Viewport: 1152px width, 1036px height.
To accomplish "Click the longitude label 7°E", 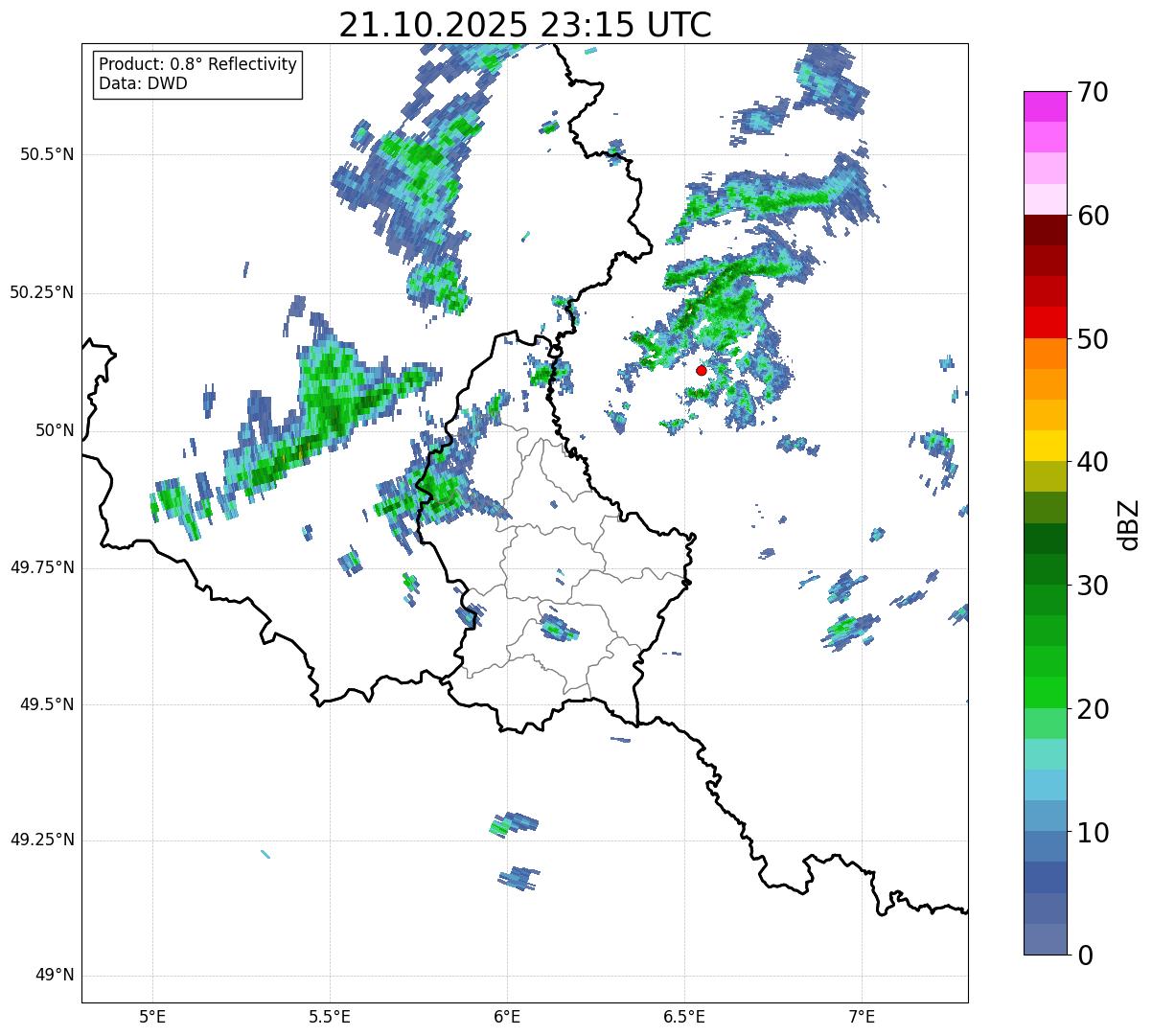I will [x=862, y=1017].
